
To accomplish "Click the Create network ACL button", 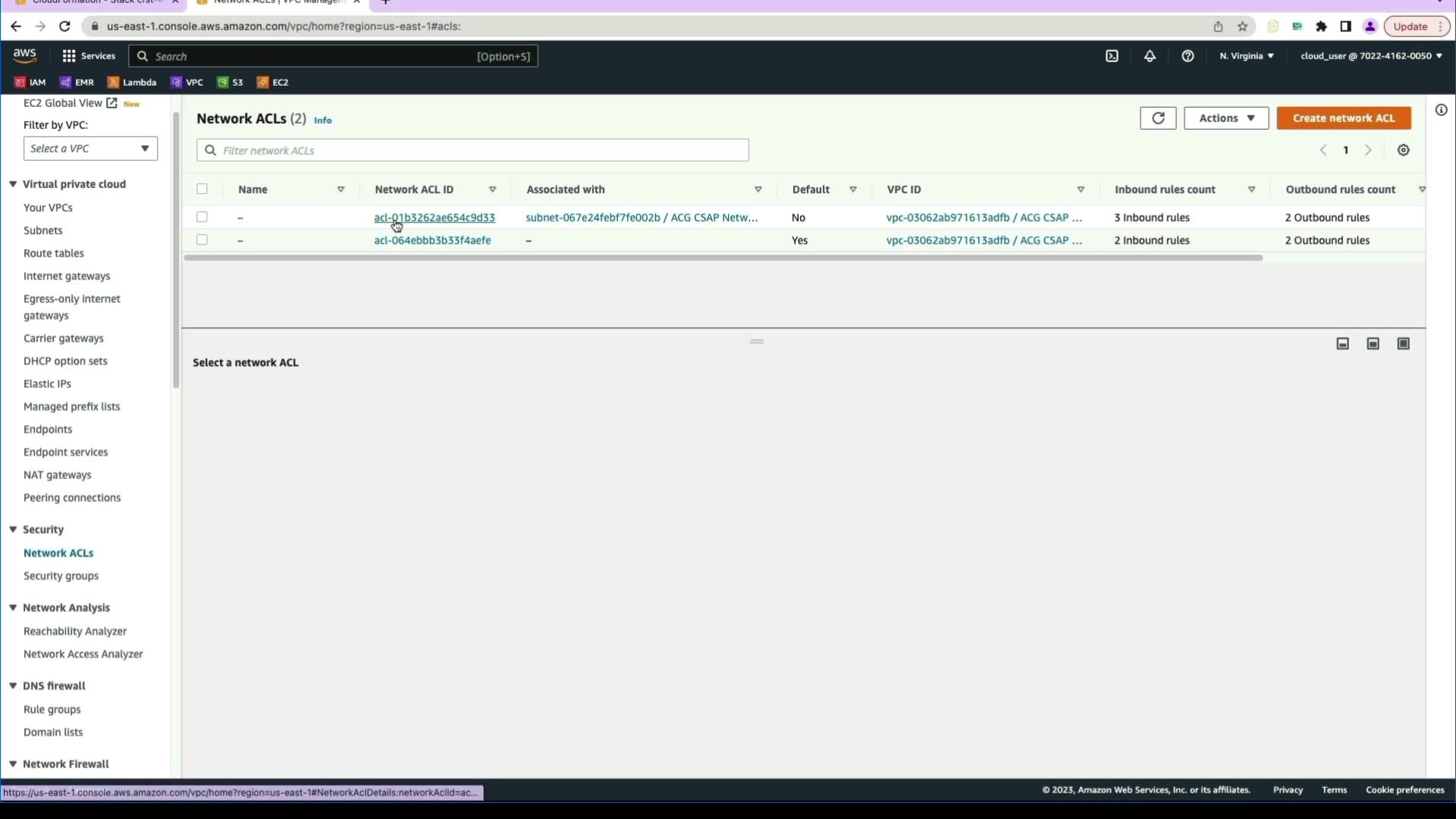I will [x=1343, y=118].
